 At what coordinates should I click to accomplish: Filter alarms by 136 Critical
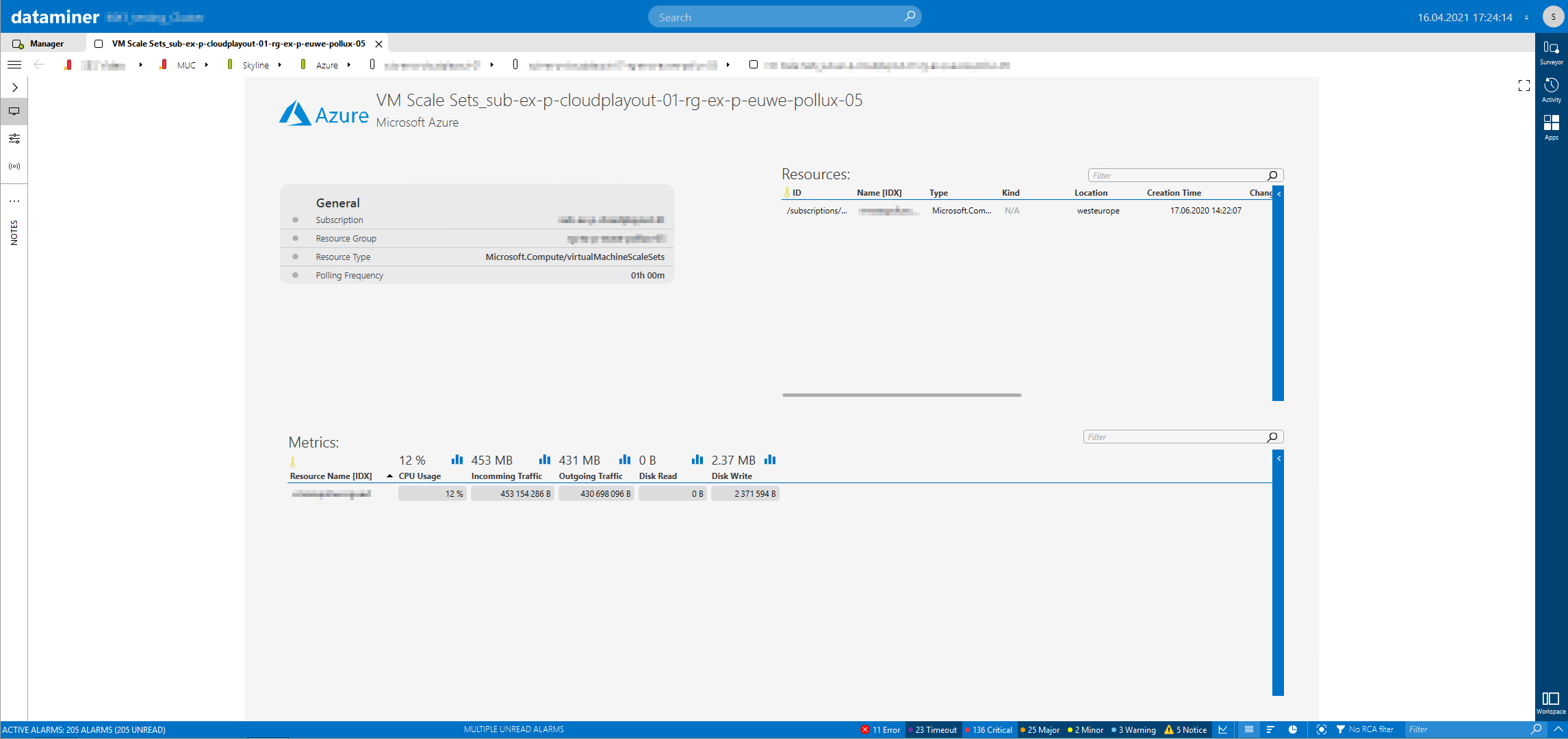pos(989,729)
